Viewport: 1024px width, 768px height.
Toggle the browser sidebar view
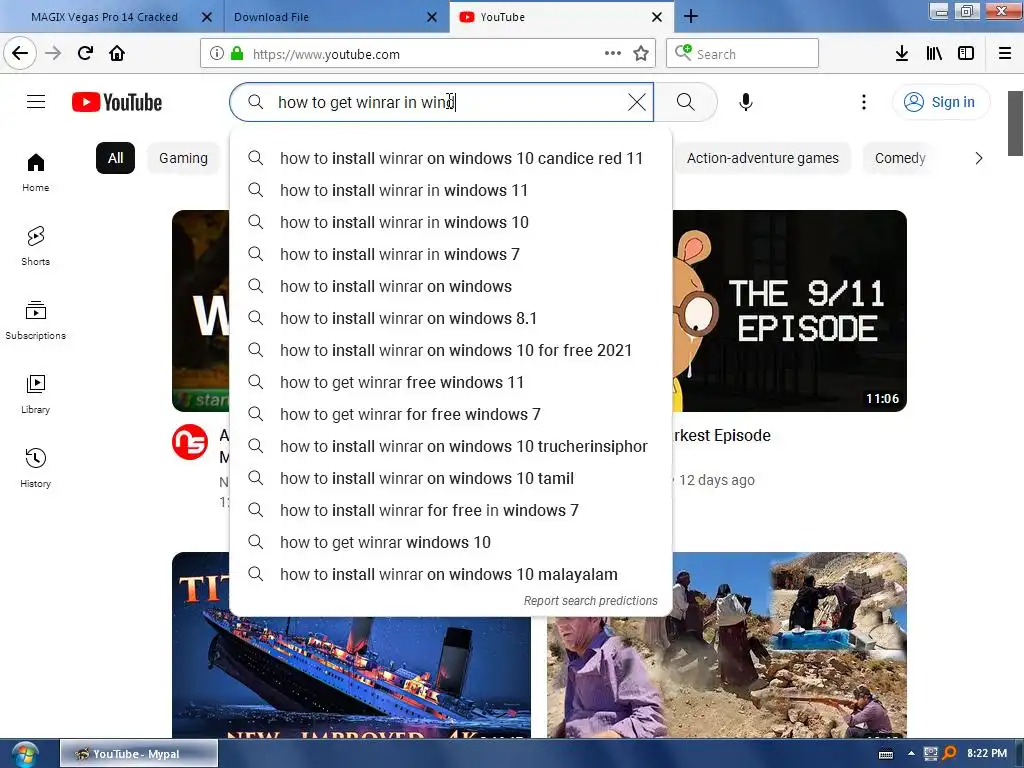[x=966, y=54]
